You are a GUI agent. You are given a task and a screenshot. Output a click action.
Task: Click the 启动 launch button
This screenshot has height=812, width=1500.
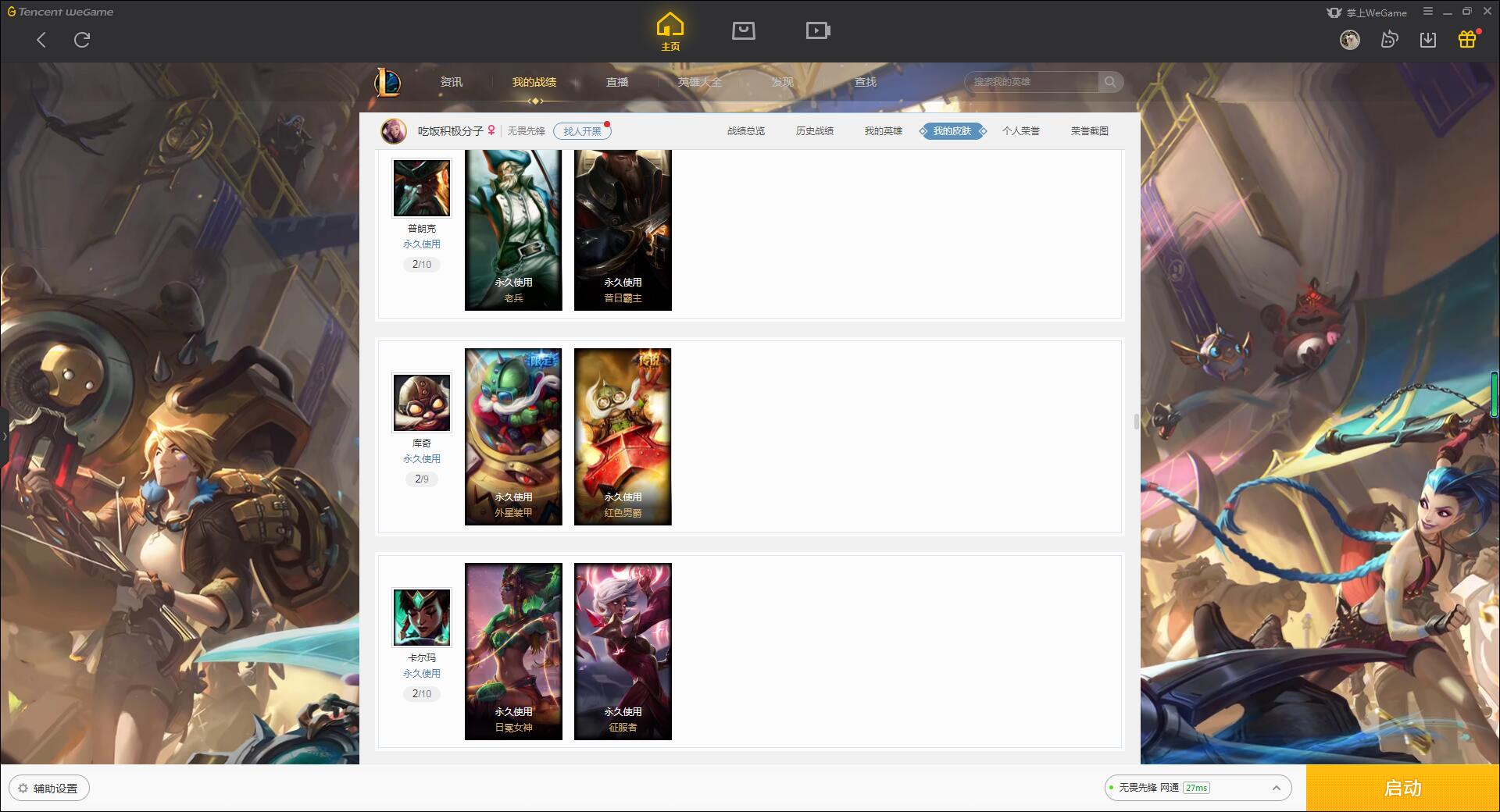click(x=1403, y=789)
